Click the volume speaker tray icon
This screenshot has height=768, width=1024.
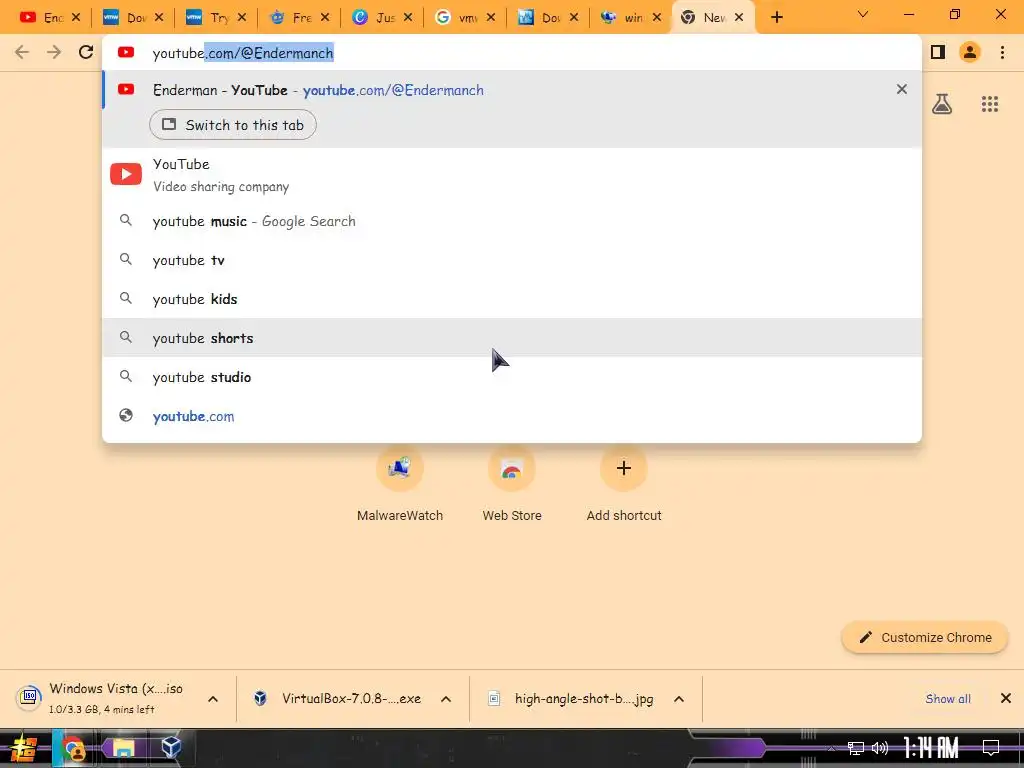[880, 748]
